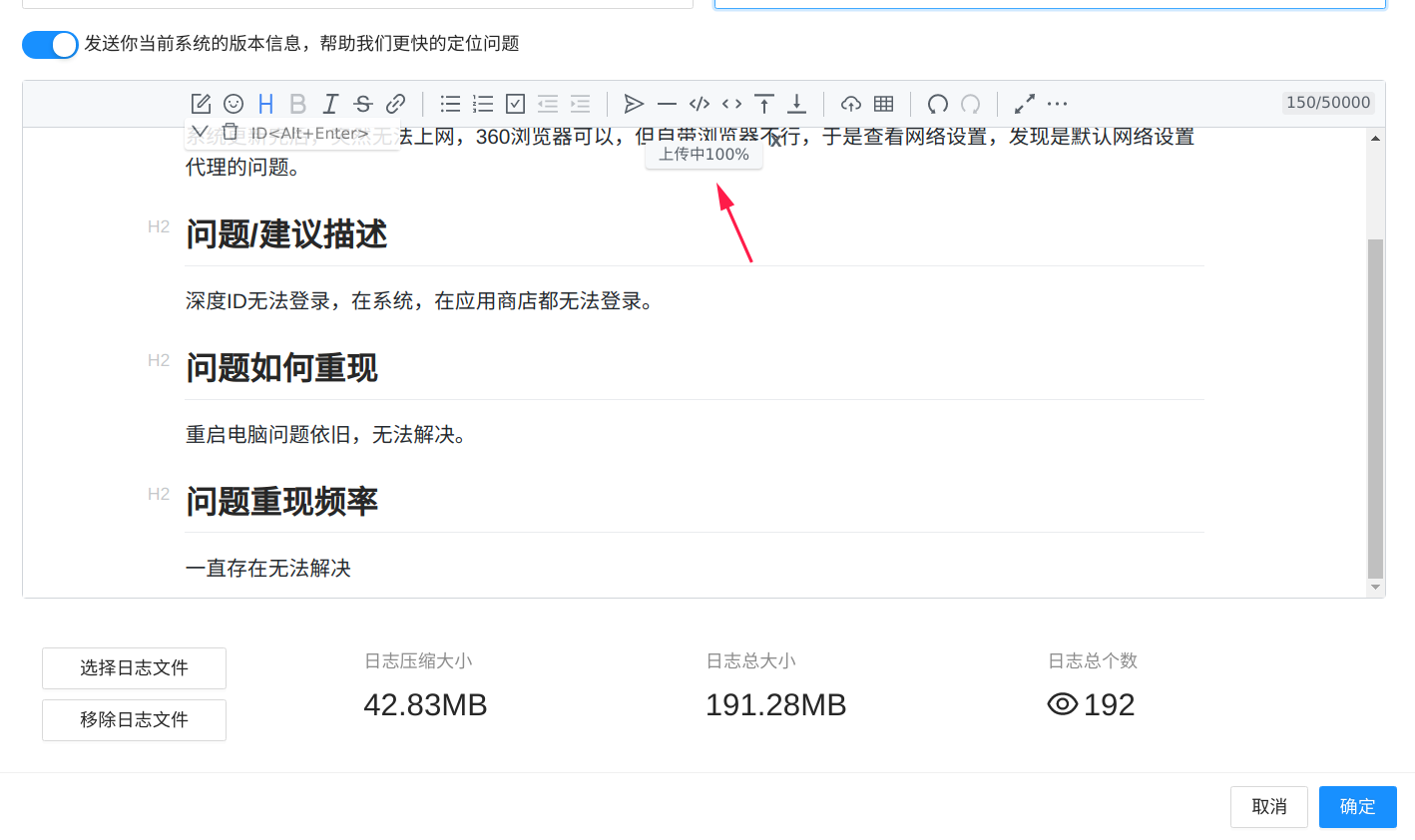Viewport: 1415px width, 840px height.
Task: Insert a task list checkbox
Action: coord(516,103)
